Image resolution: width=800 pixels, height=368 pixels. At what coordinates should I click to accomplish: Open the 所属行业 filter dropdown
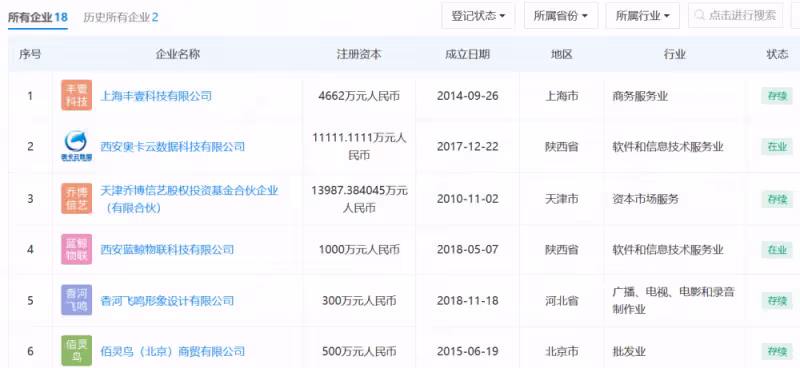[642, 16]
